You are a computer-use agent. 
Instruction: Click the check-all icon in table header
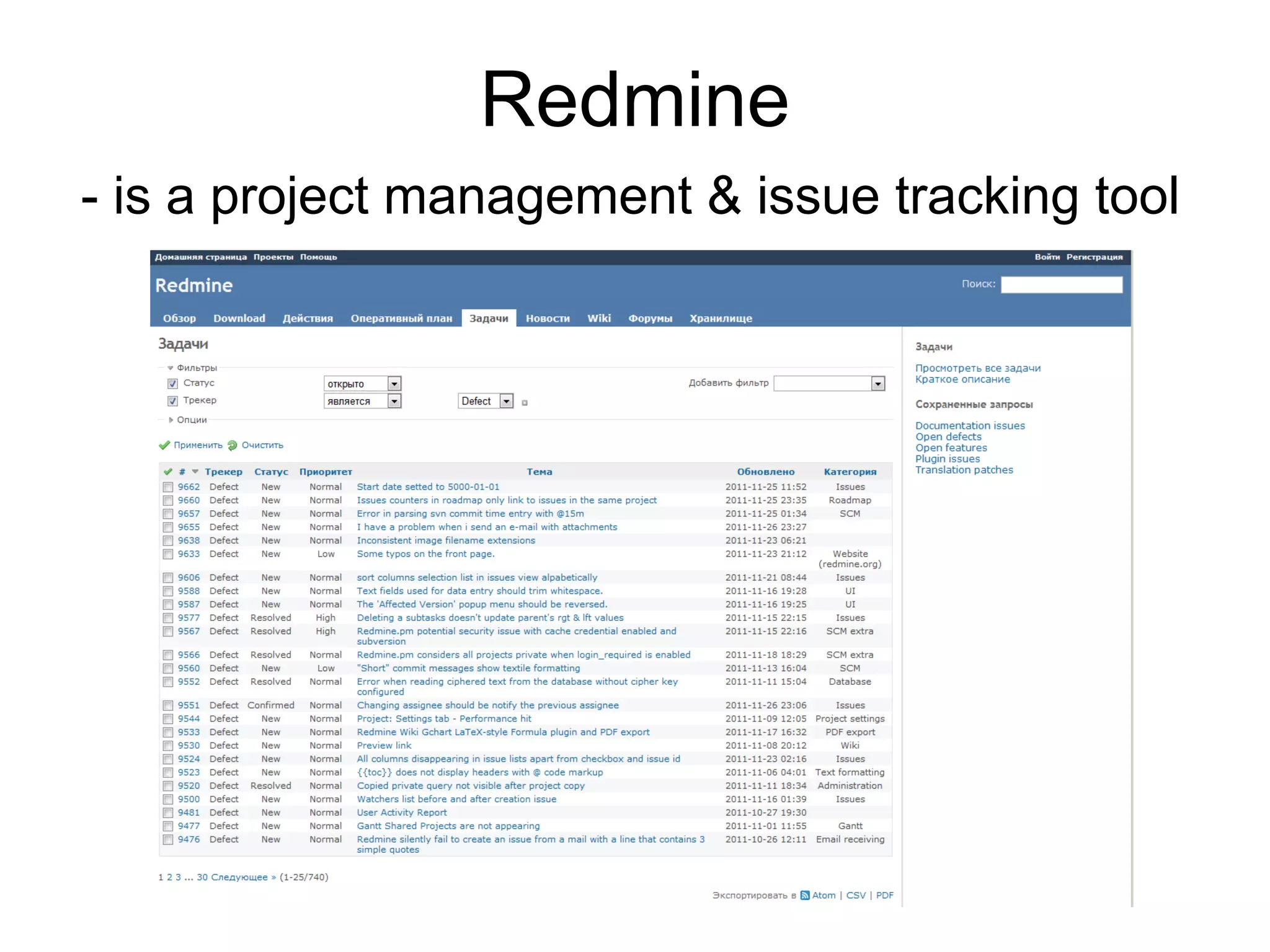click(167, 472)
